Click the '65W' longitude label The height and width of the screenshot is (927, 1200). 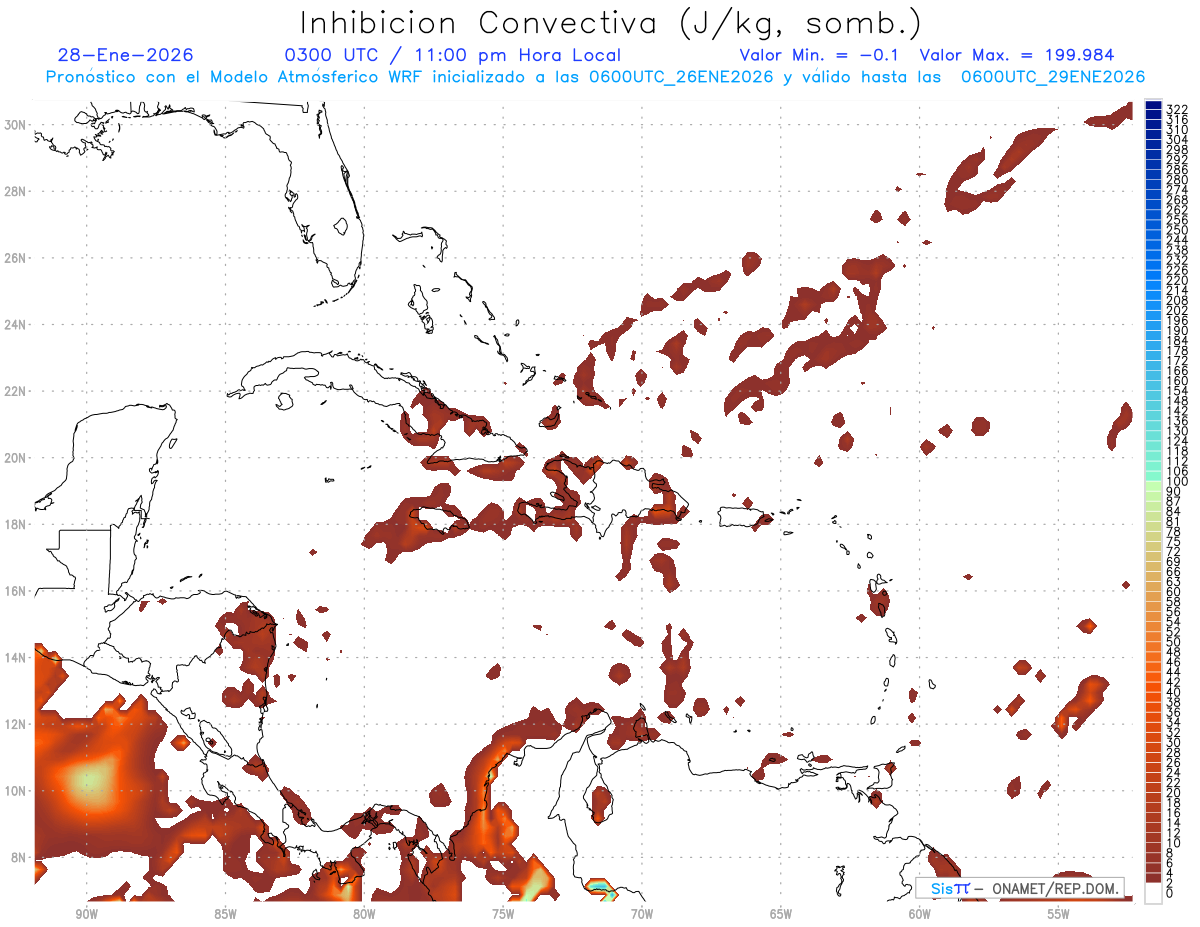(x=781, y=914)
